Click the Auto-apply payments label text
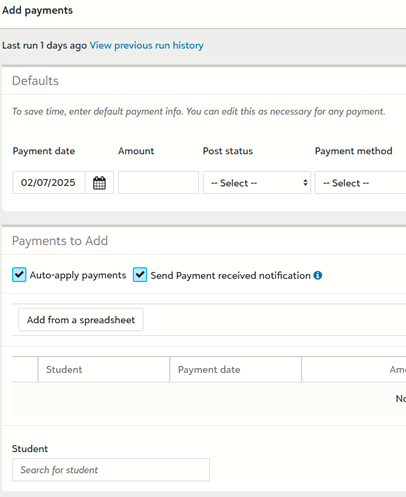 (78, 275)
